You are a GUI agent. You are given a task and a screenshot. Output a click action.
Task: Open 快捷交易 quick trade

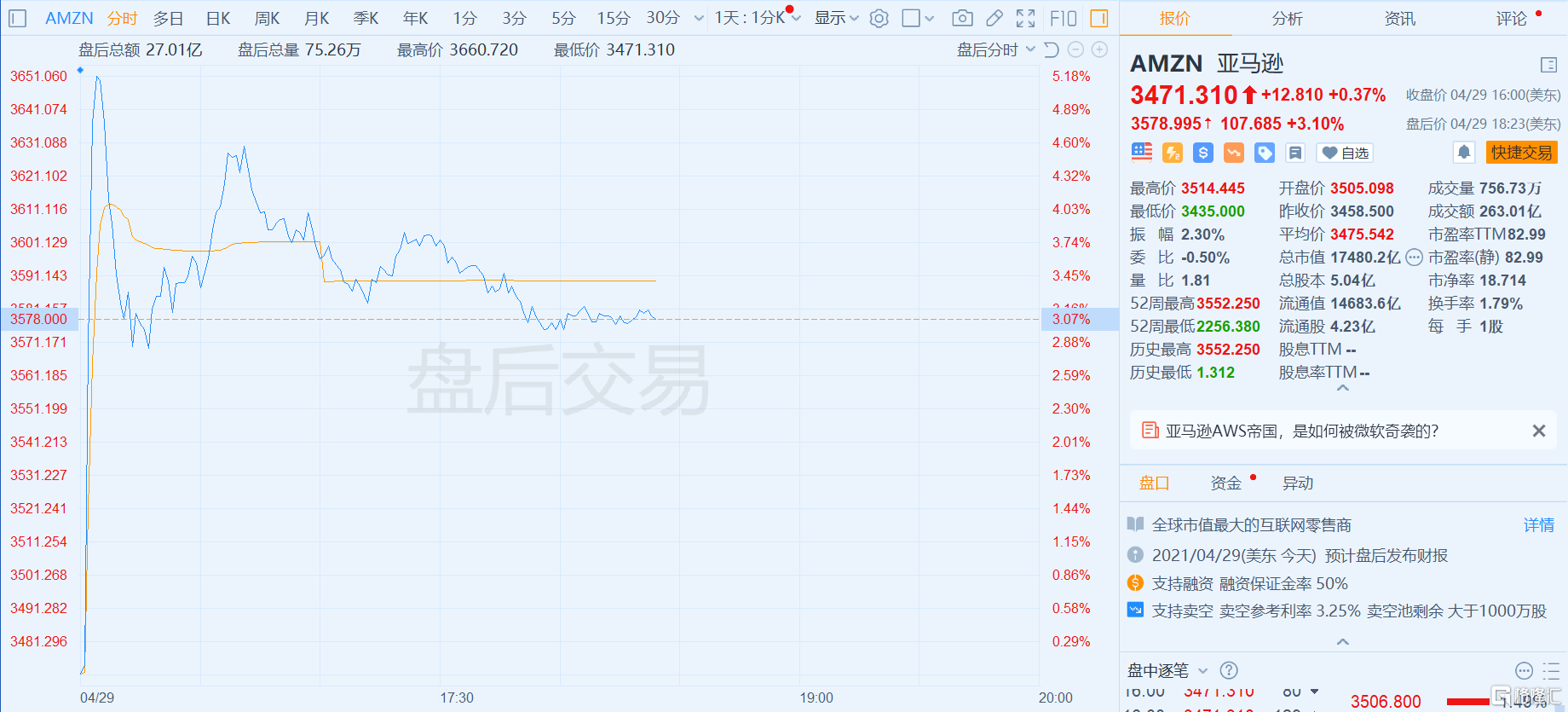(1522, 153)
